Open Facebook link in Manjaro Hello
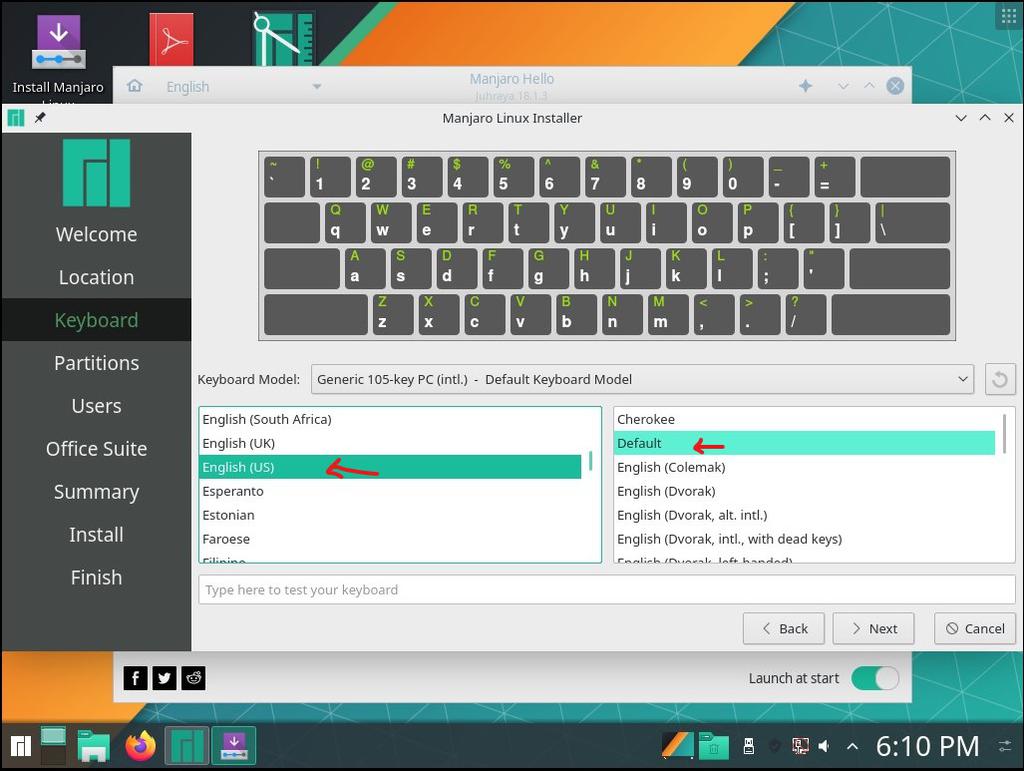The width and height of the screenshot is (1024, 771). click(135, 678)
